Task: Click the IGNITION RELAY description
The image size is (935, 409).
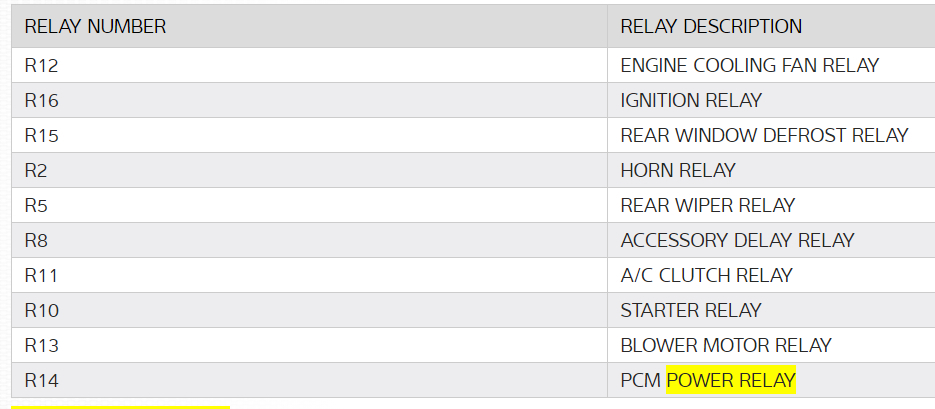Action: click(691, 100)
